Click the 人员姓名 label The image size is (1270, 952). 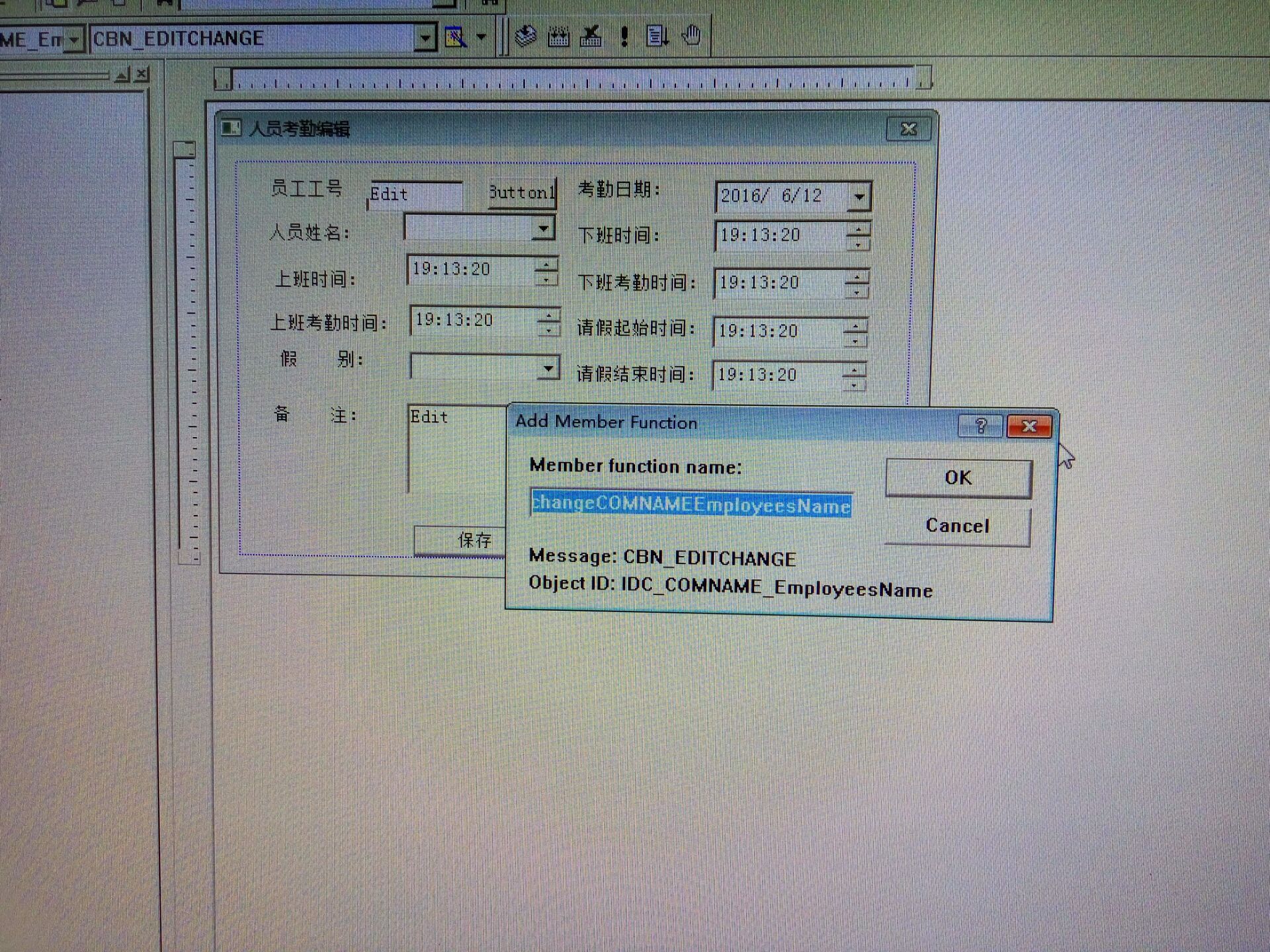coord(310,233)
